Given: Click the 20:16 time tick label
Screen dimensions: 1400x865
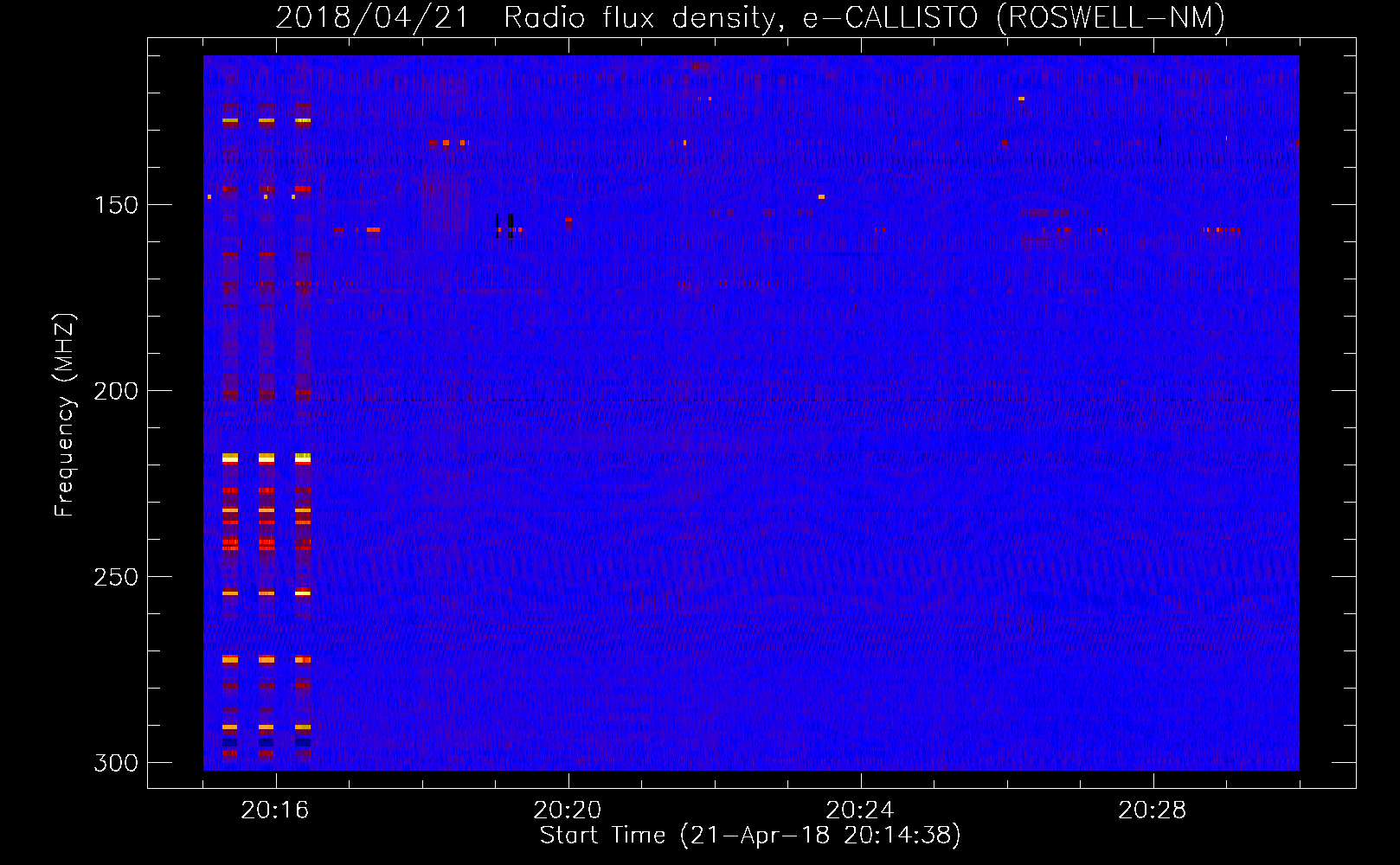Looking at the screenshot, I should coord(275,811).
